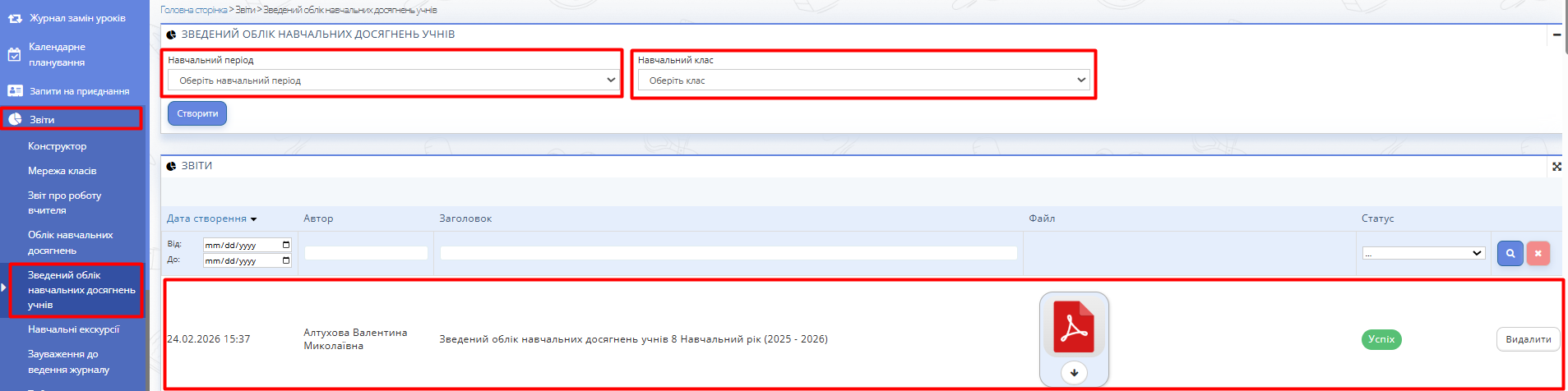Expand the Звіти panel to fullscreen
1568x391 pixels.
point(1556,167)
